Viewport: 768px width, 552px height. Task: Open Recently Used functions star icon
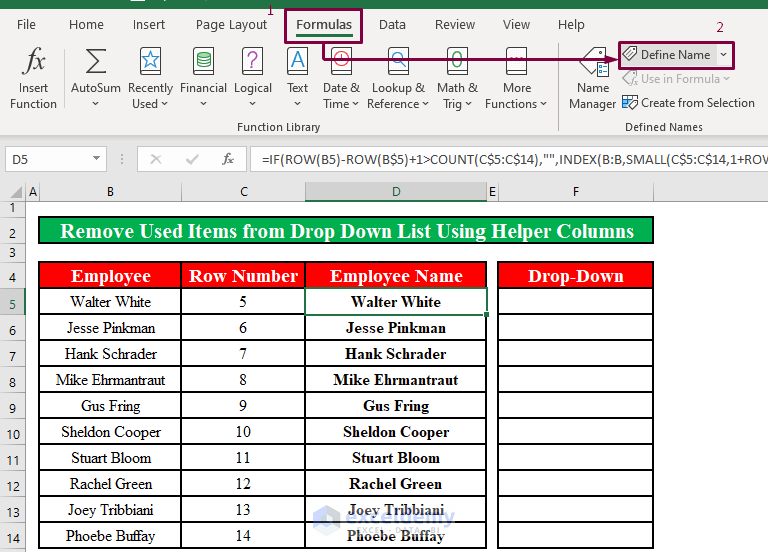tap(150, 61)
